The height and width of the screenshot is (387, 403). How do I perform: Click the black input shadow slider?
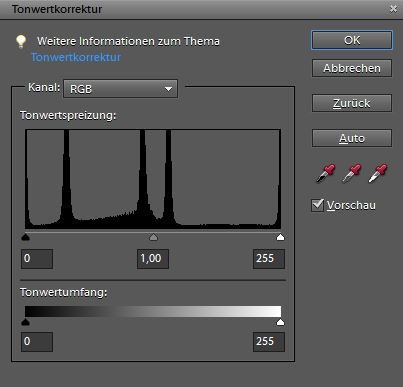[25, 237]
